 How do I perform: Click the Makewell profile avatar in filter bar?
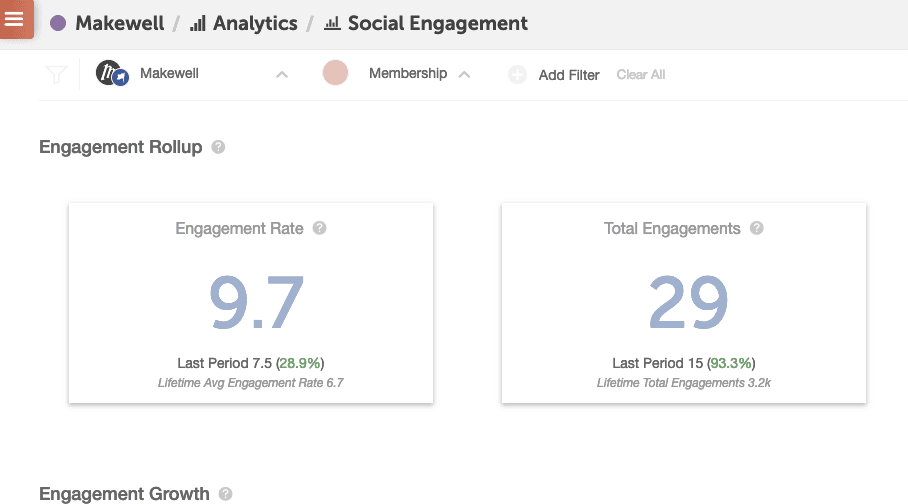tap(112, 74)
